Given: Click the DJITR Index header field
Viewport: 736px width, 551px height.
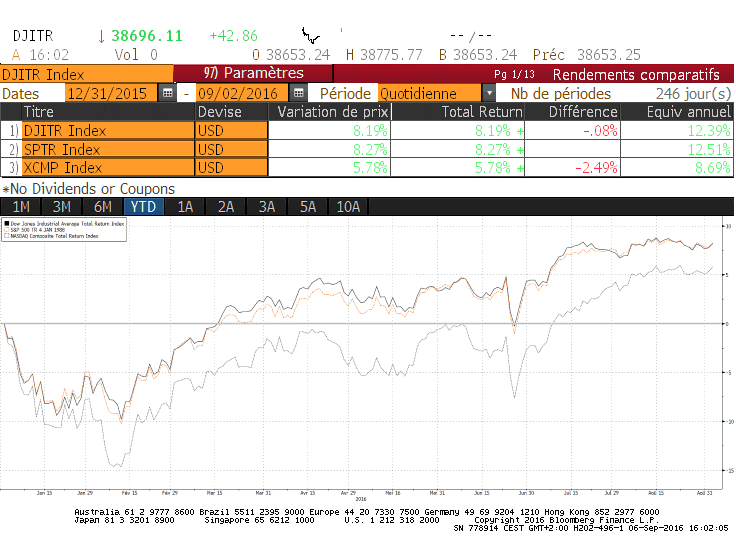Looking at the screenshot, I should (87, 74).
